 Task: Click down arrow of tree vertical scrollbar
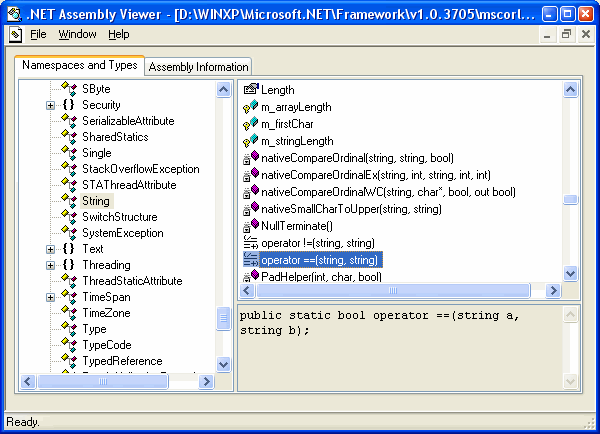223,364
